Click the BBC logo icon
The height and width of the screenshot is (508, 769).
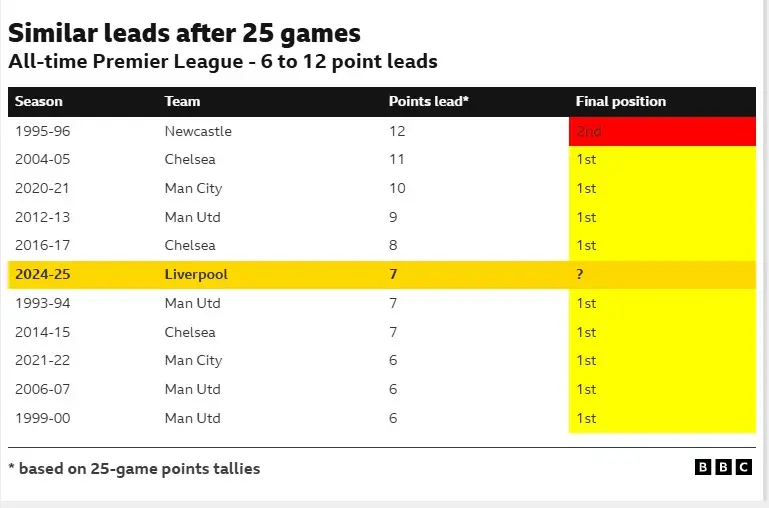[722, 467]
